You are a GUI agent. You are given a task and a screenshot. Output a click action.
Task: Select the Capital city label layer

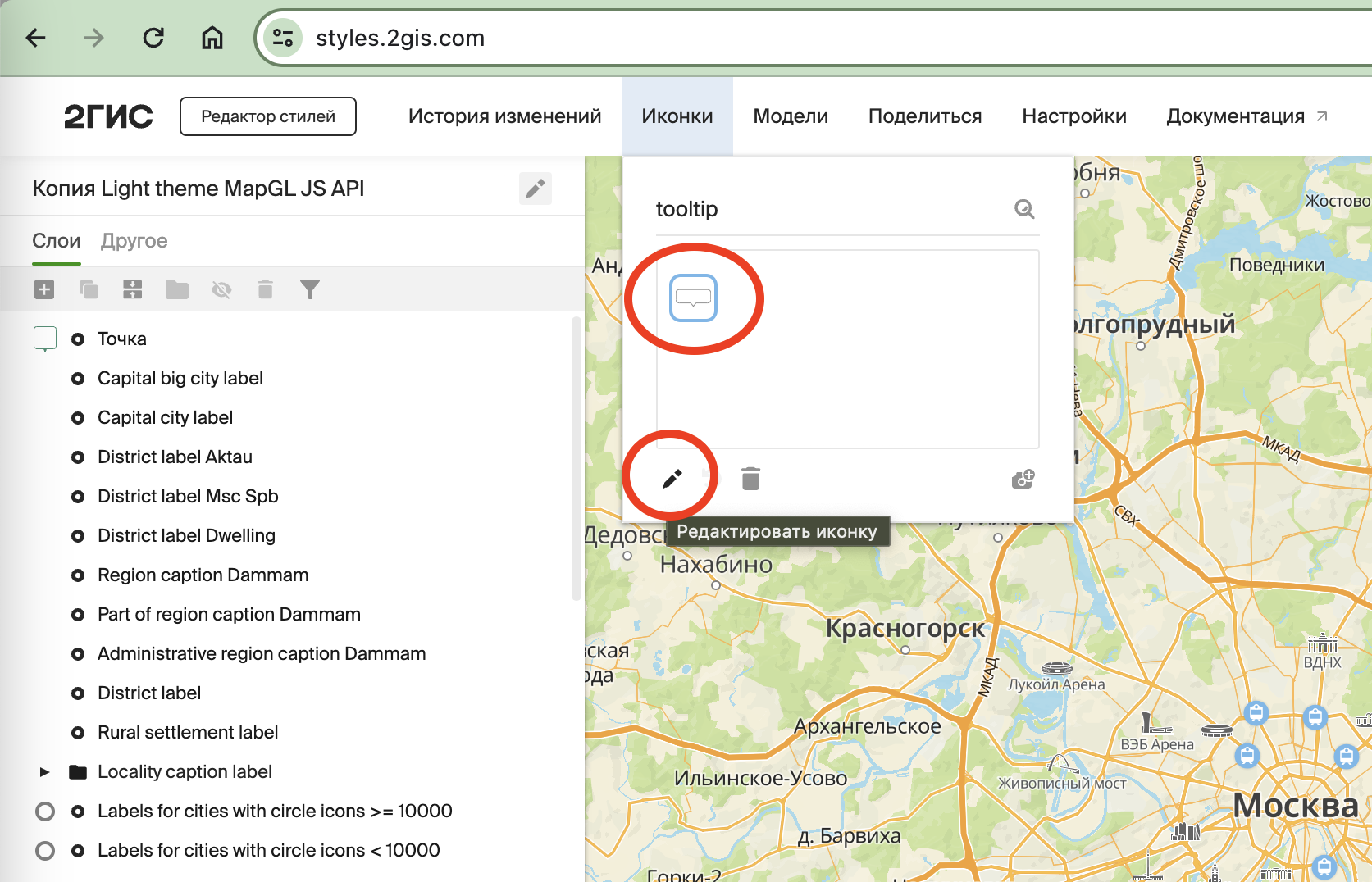[165, 418]
